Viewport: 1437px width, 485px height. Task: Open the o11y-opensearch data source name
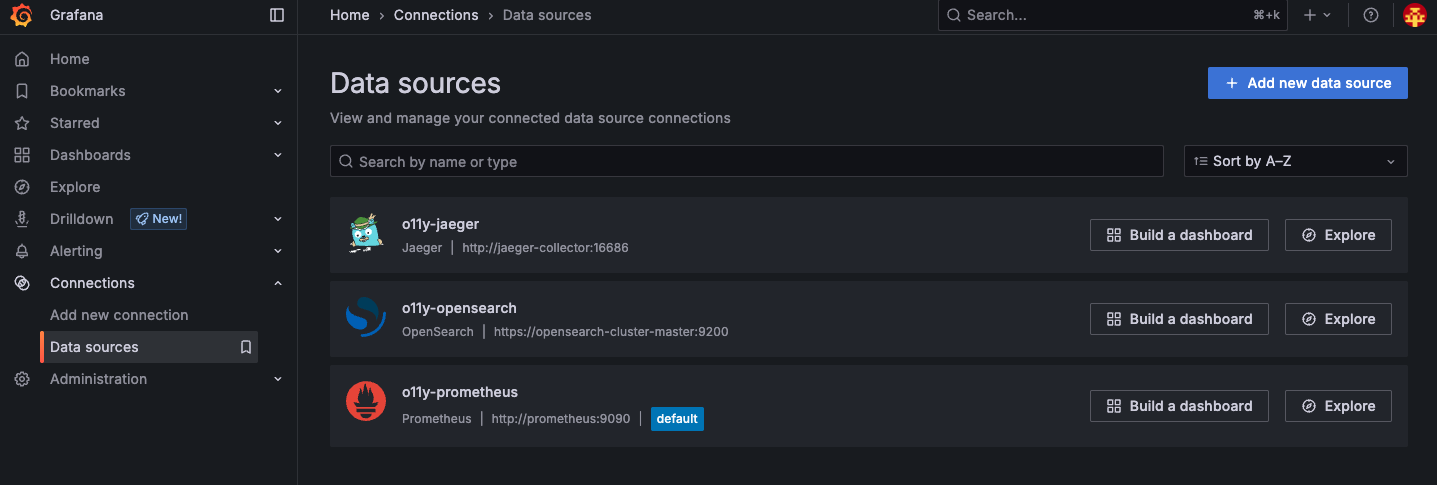459,308
